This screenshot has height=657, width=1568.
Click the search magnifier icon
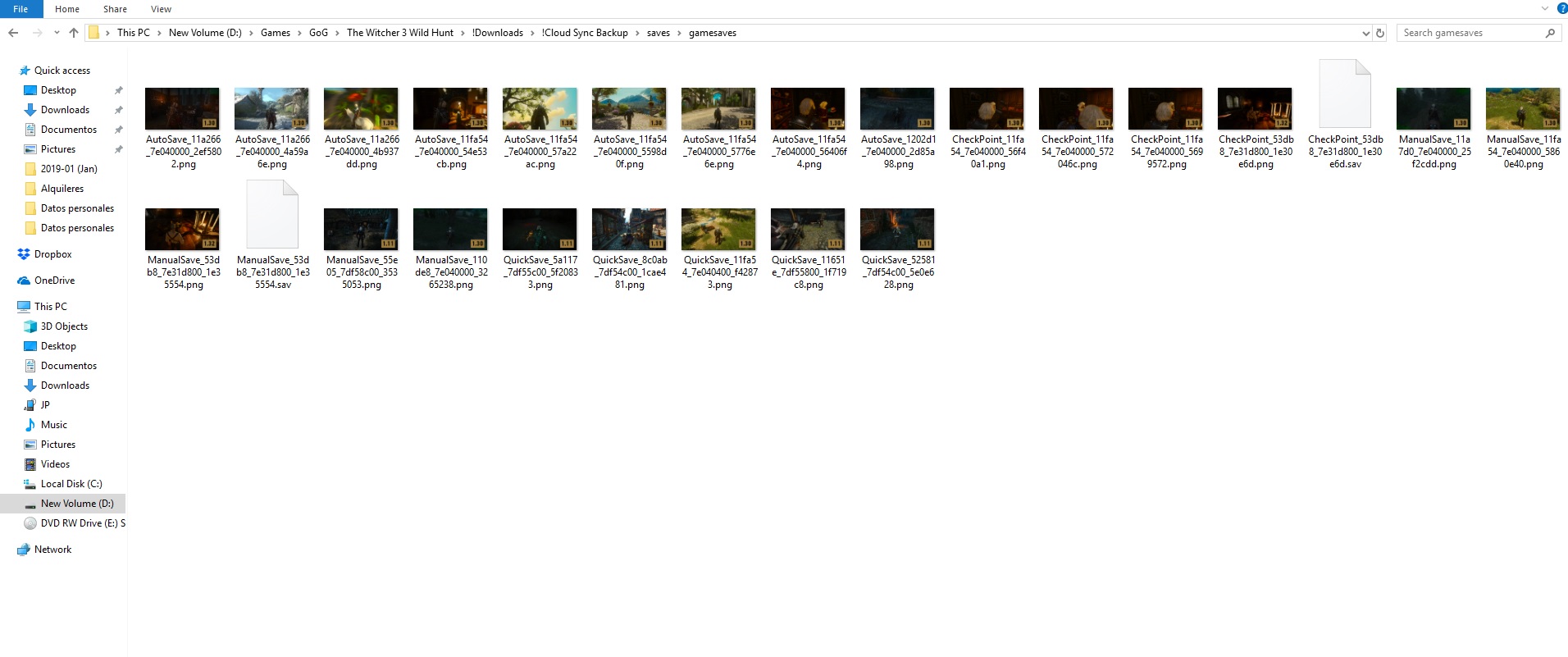pyautogui.click(x=1550, y=33)
